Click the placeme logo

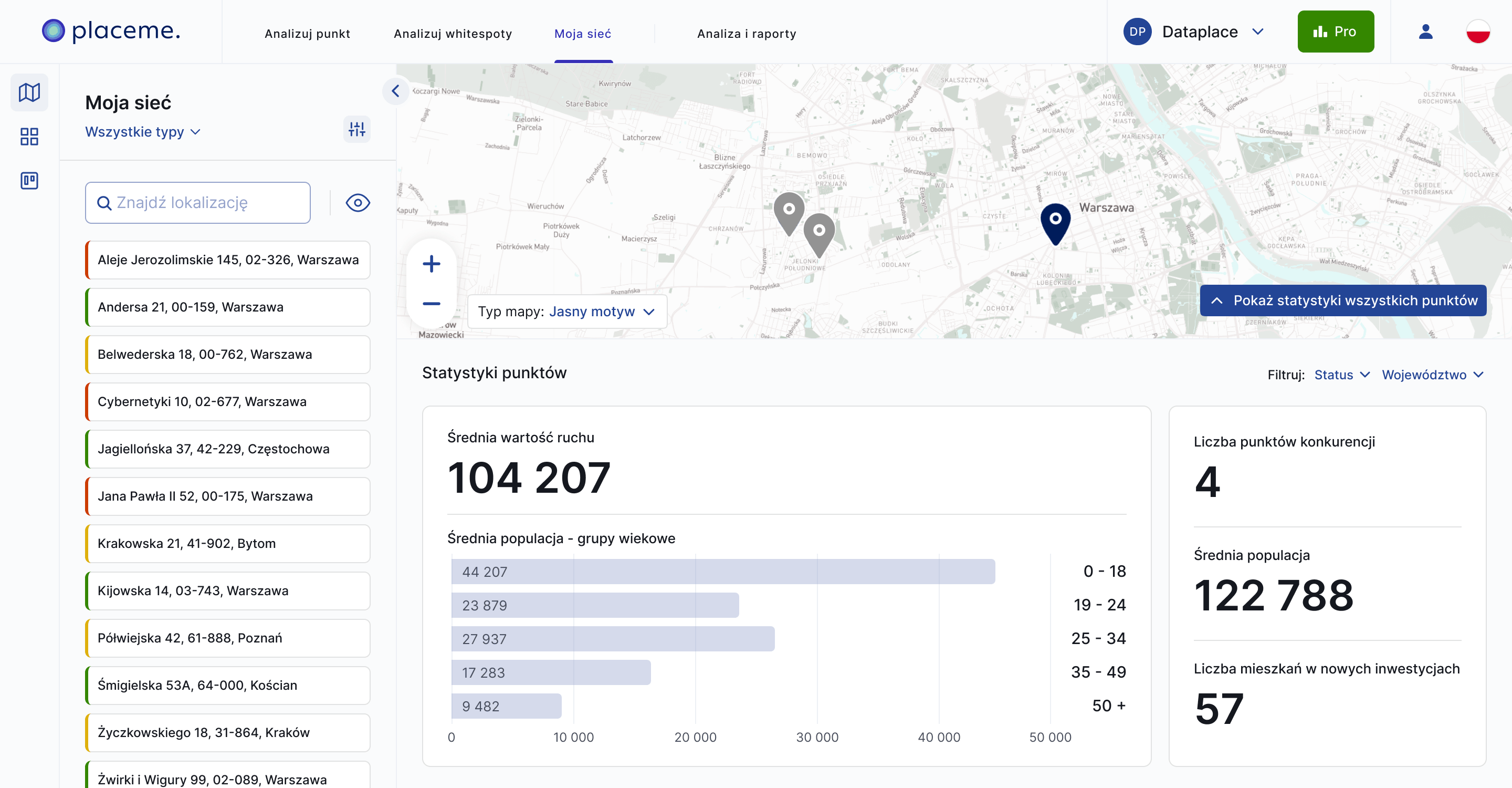[110, 31]
